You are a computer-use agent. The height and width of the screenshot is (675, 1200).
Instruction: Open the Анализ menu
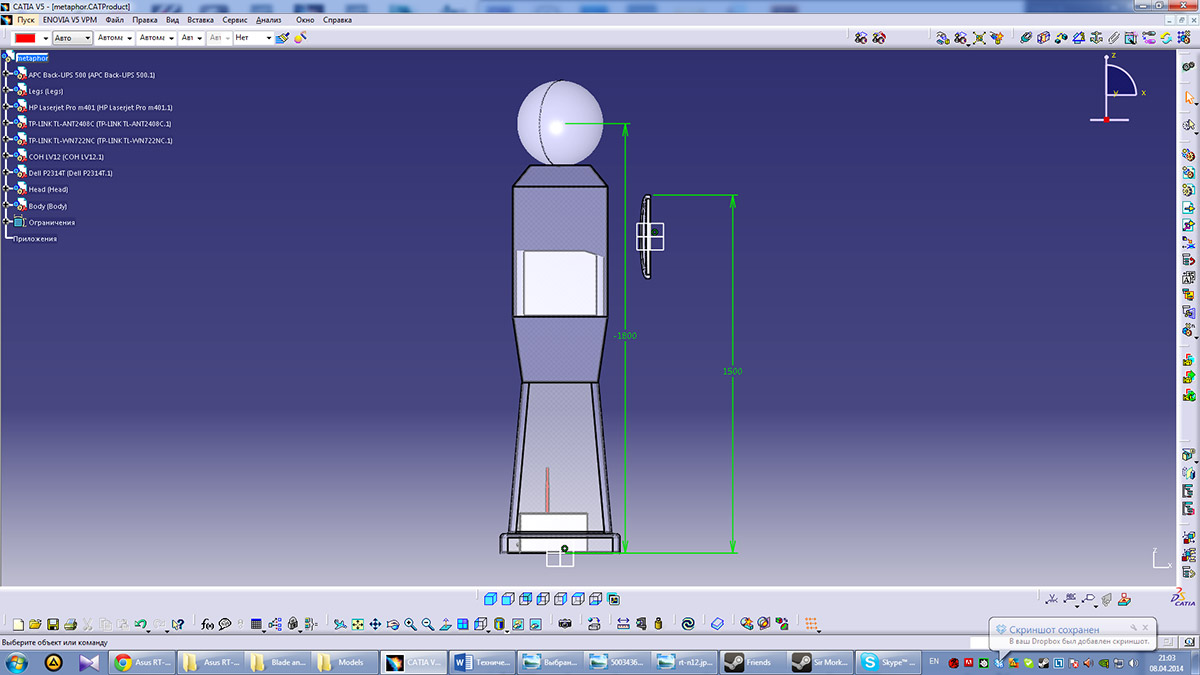tap(268, 20)
